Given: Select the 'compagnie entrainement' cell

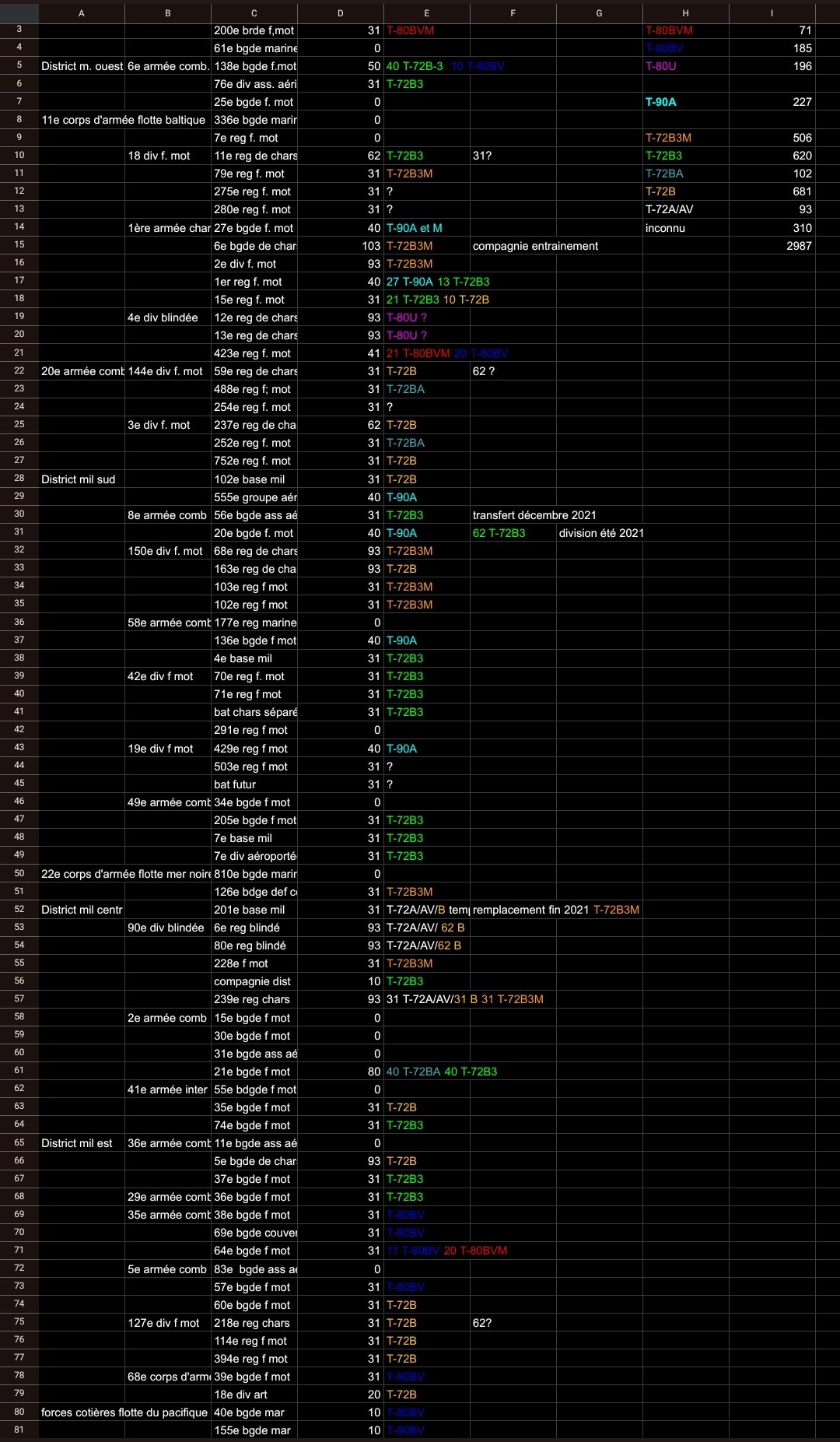Looking at the screenshot, I should click(x=535, y=246).
